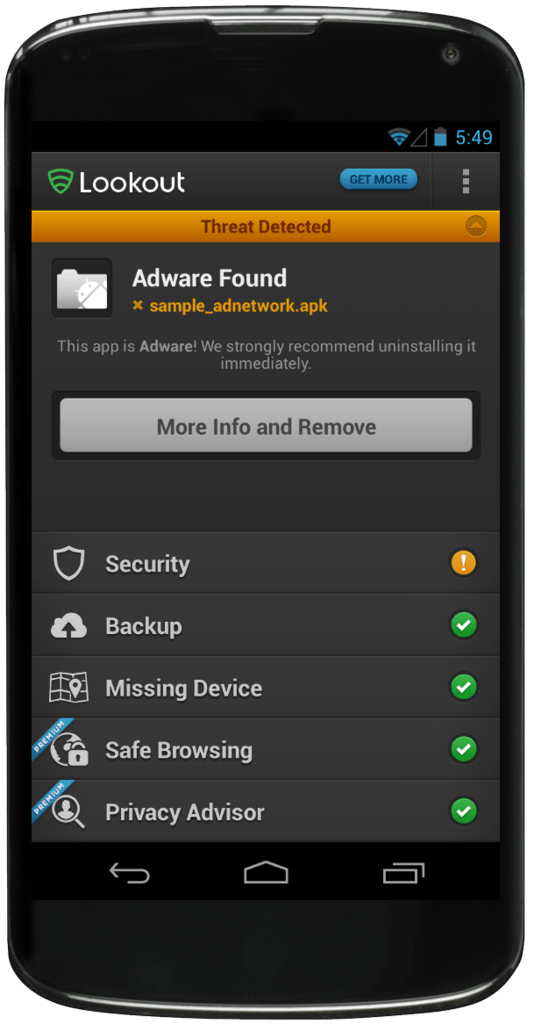Tap the green Safe Browsing checkmark
Viewport: 534px width, 1024px height.
click(463, 749)
